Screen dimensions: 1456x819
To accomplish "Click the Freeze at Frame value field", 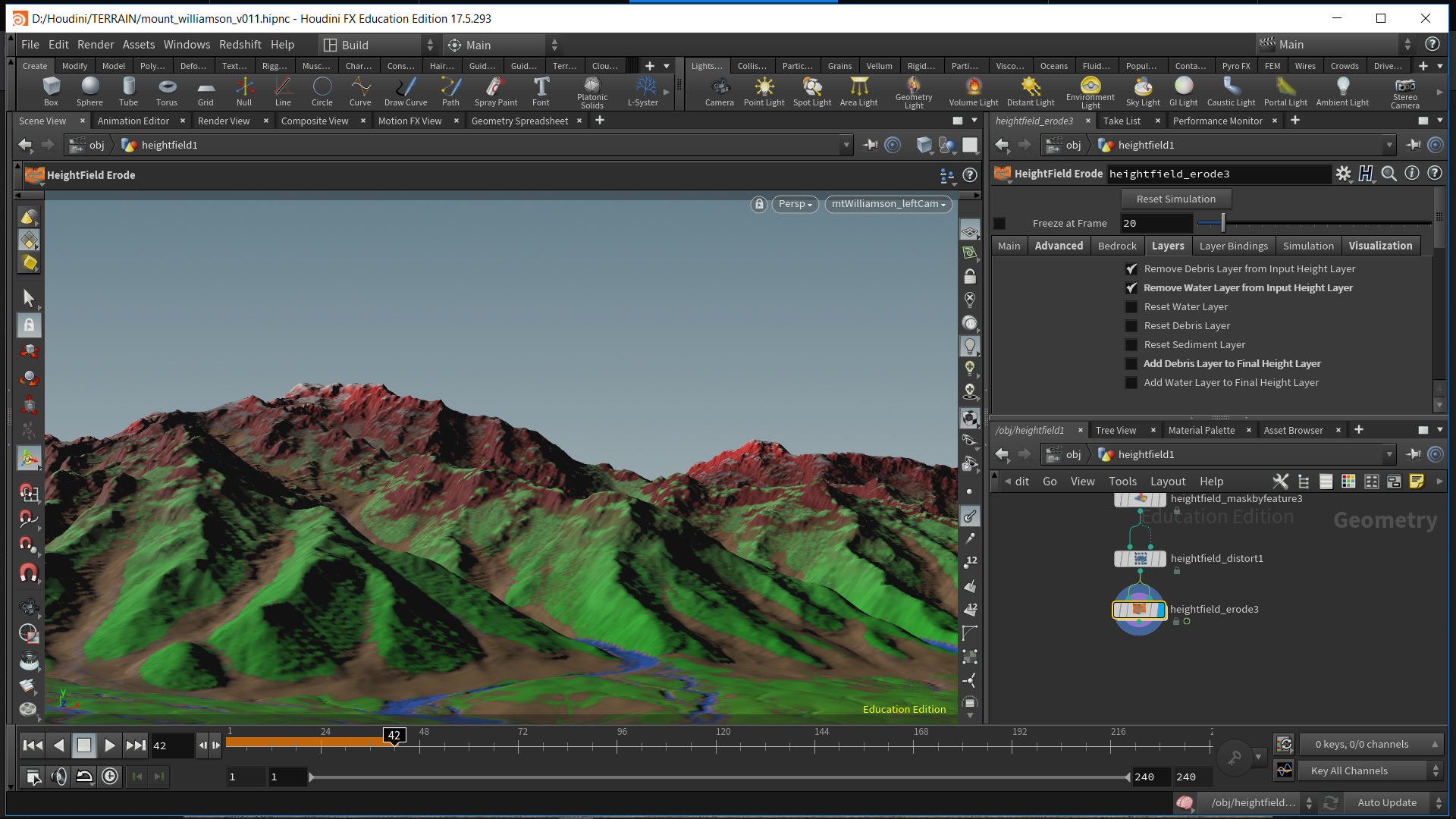I will tap(1156, 223).
